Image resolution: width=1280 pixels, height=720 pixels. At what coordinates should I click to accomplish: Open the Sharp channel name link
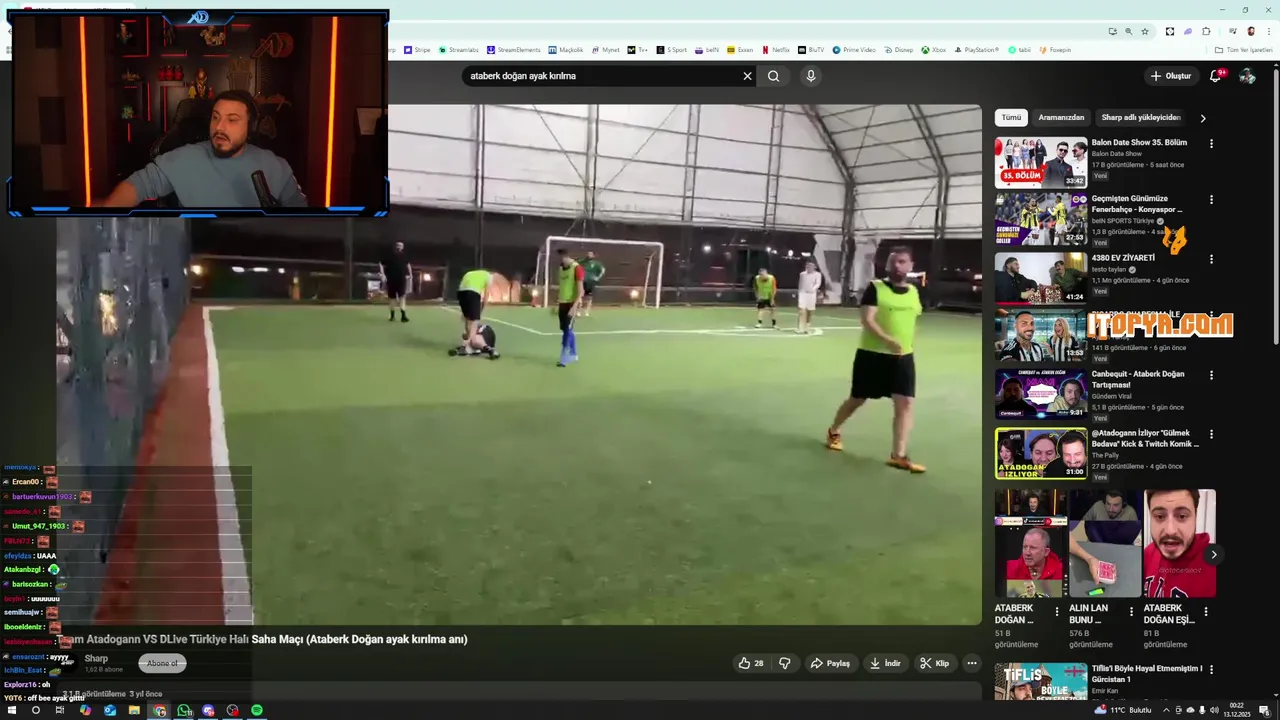pyautogui.click(x=96, y=658)
